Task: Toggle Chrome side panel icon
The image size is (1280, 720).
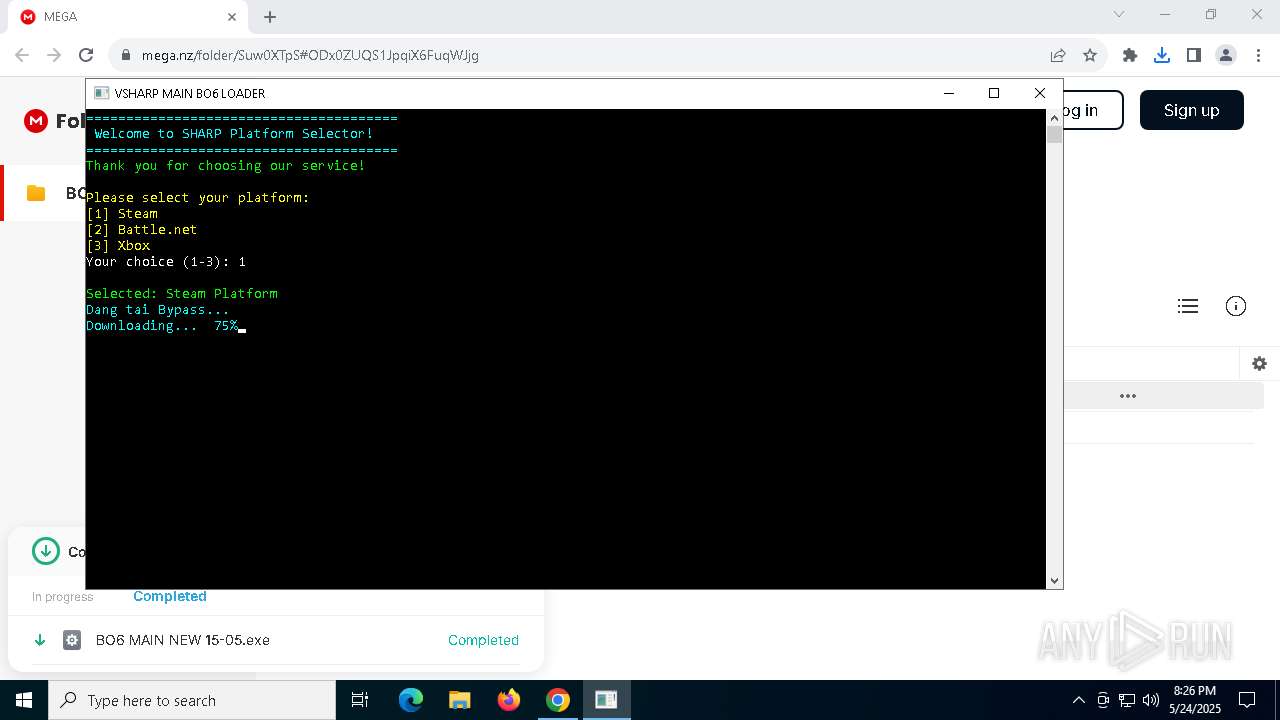Action: point(1194,55)
